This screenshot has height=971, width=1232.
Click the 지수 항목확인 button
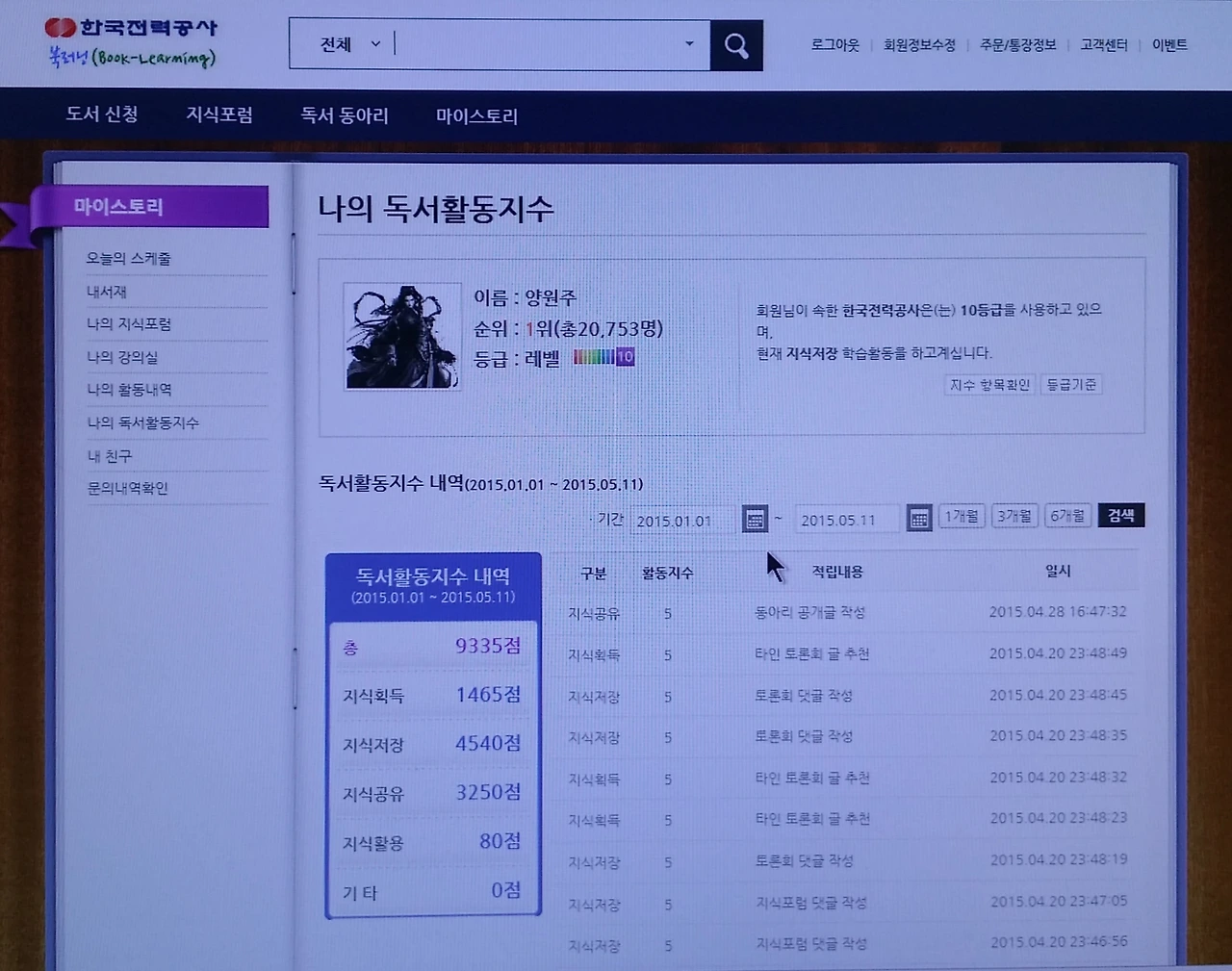tap(989, 385)
